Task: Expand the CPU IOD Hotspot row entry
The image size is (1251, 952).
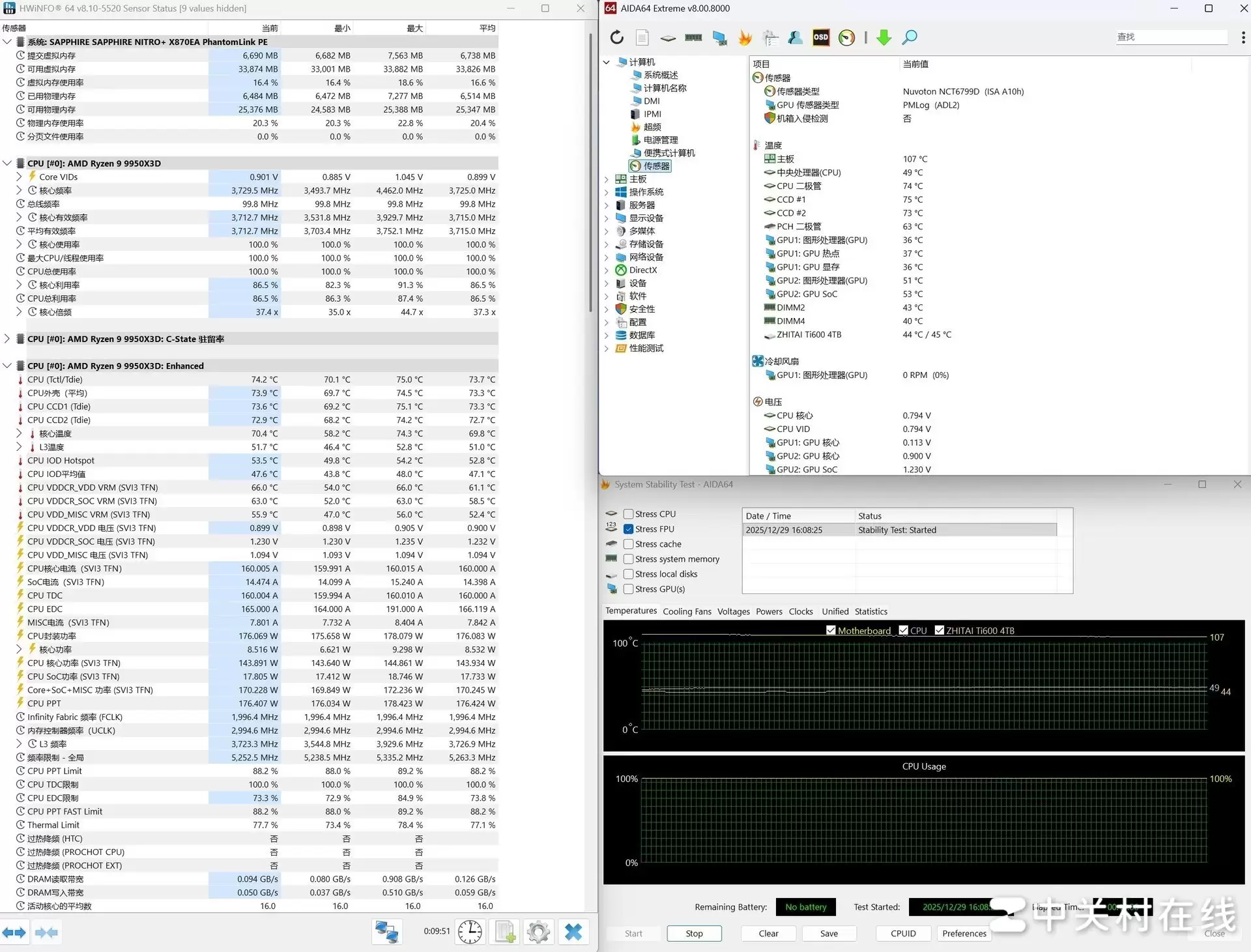Action: 18,461
